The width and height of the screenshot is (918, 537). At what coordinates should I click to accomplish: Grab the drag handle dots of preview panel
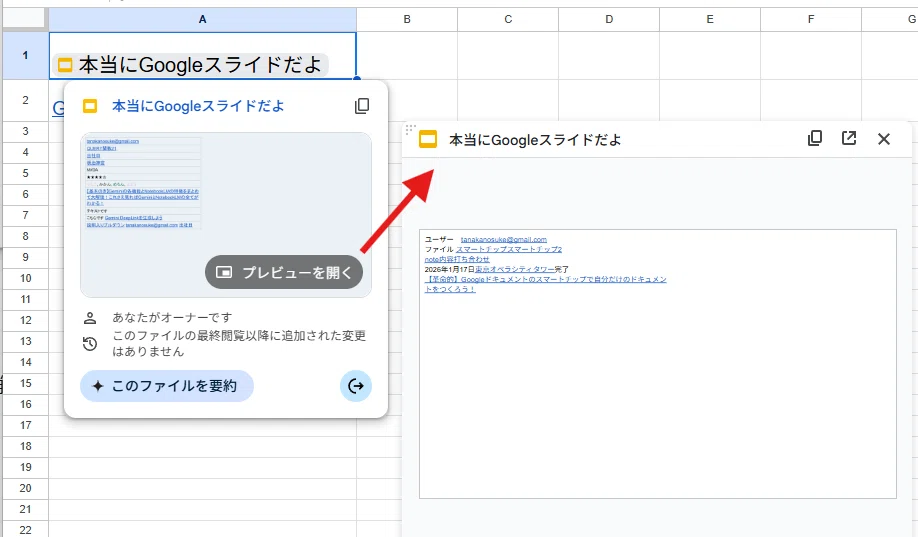(x=410, y=128)
